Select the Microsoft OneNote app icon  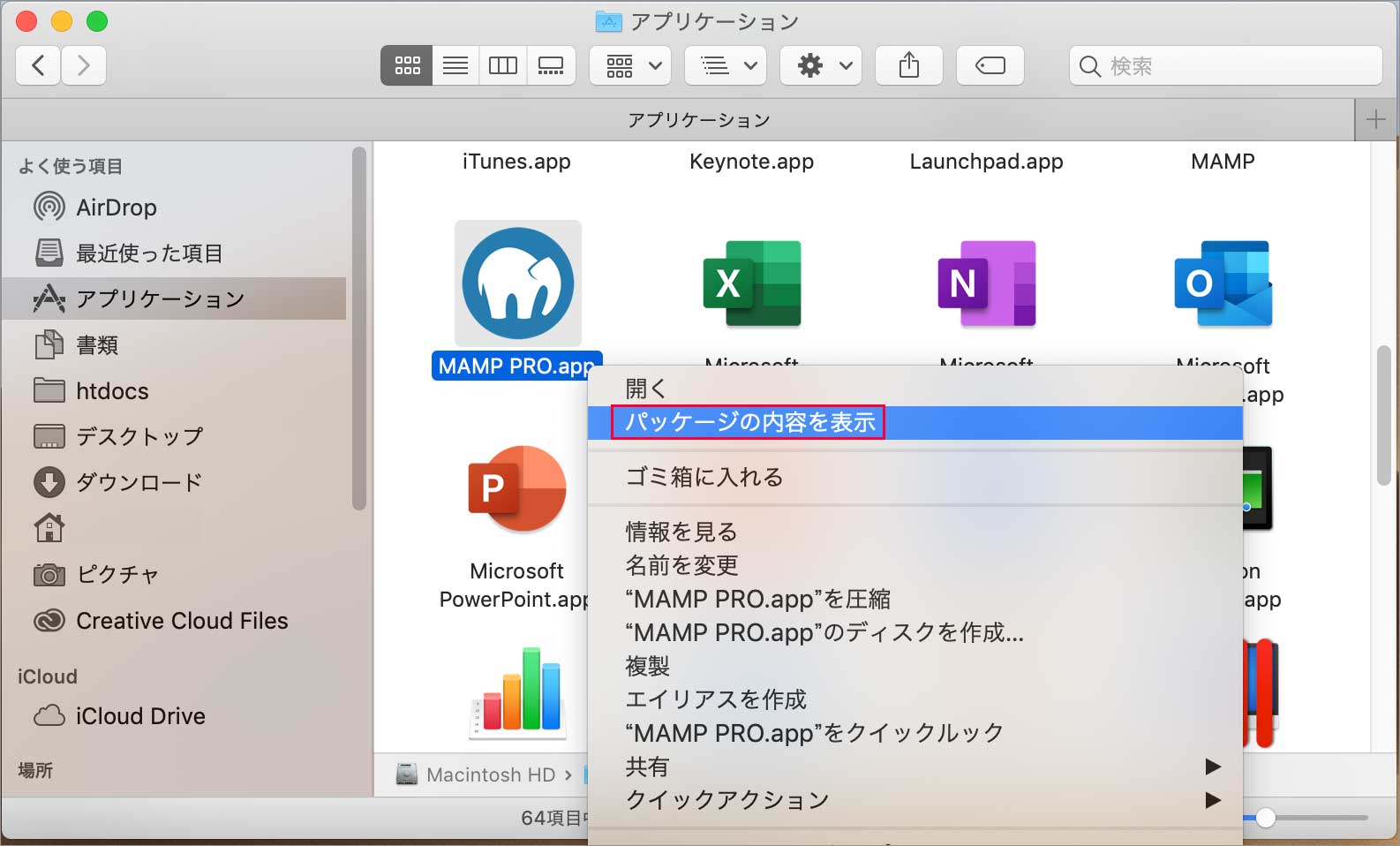[x=987, y=283]
